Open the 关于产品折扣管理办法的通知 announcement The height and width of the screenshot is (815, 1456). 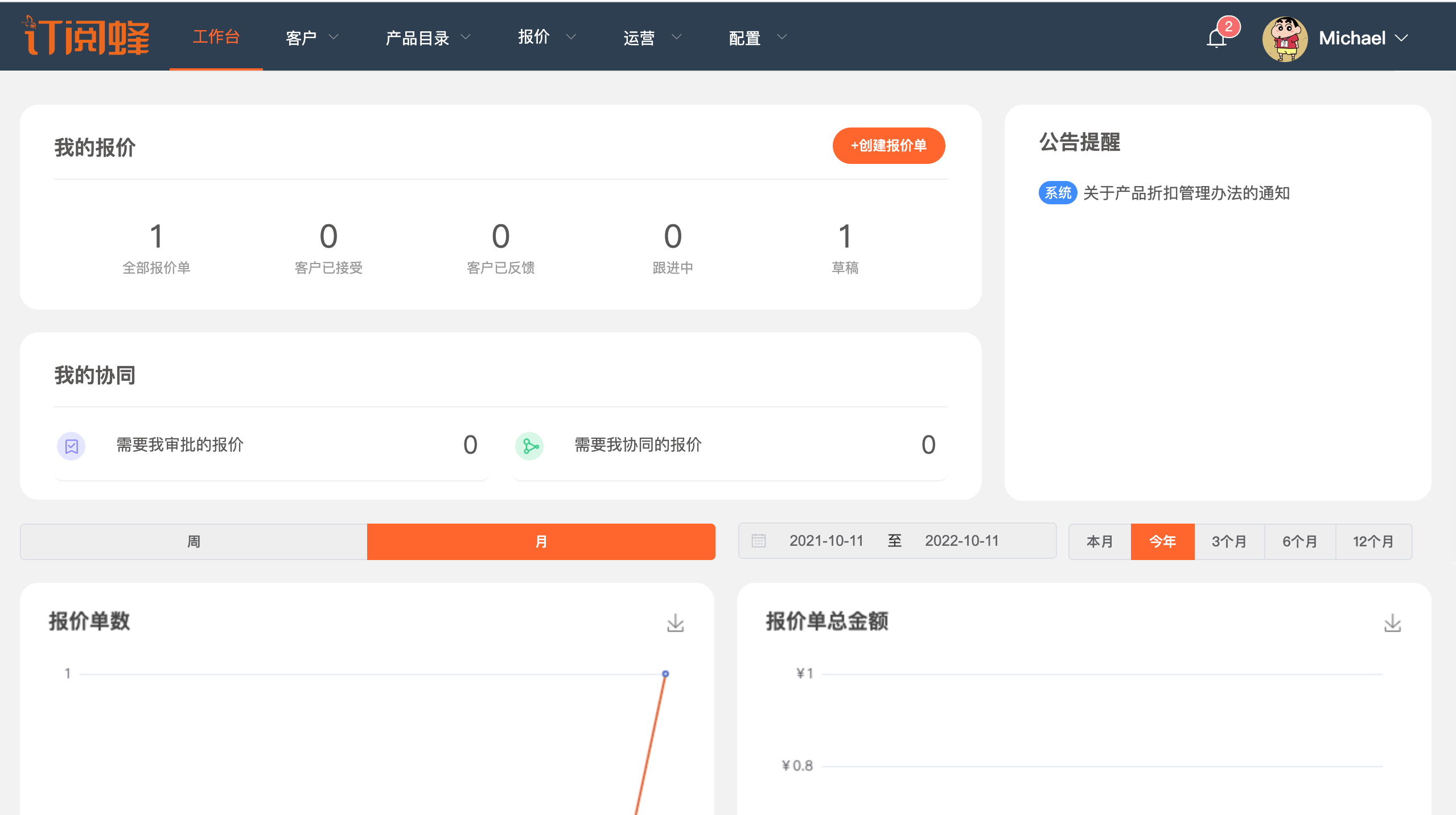pos(1186,193)
